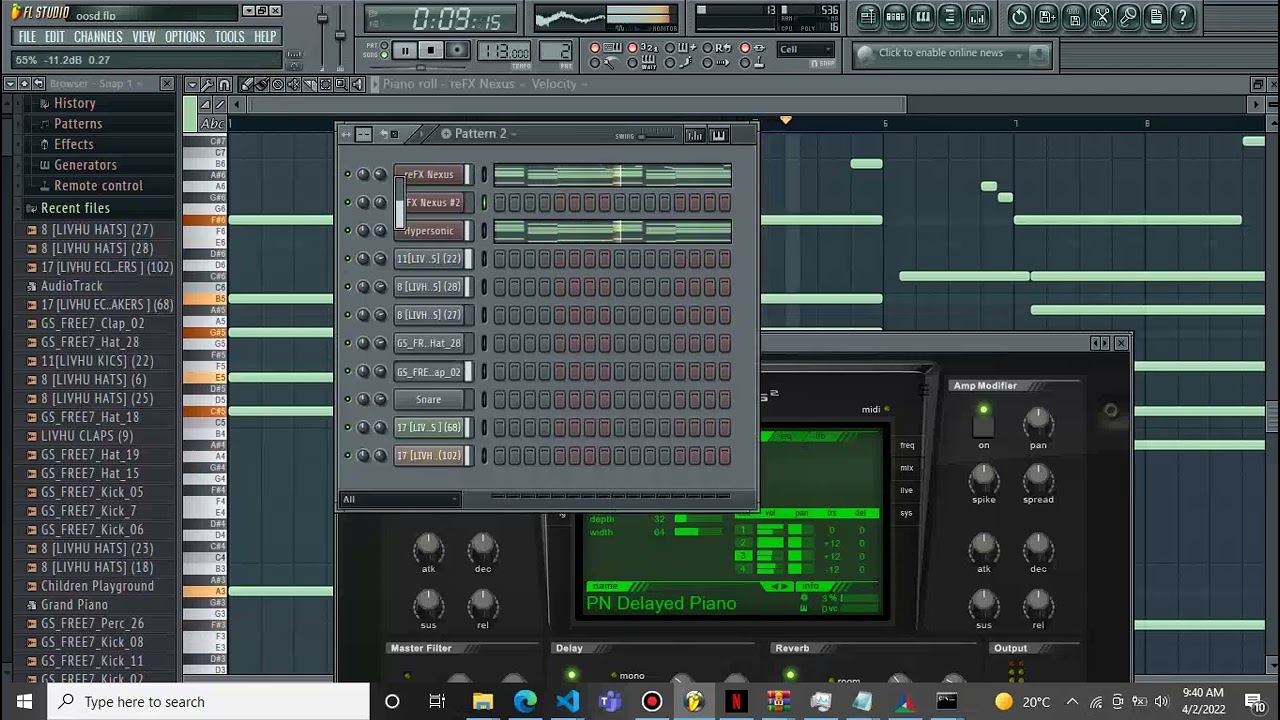The image size is (1280, 720).
Task: Select the Snare channel button
Action: (429, 399)
